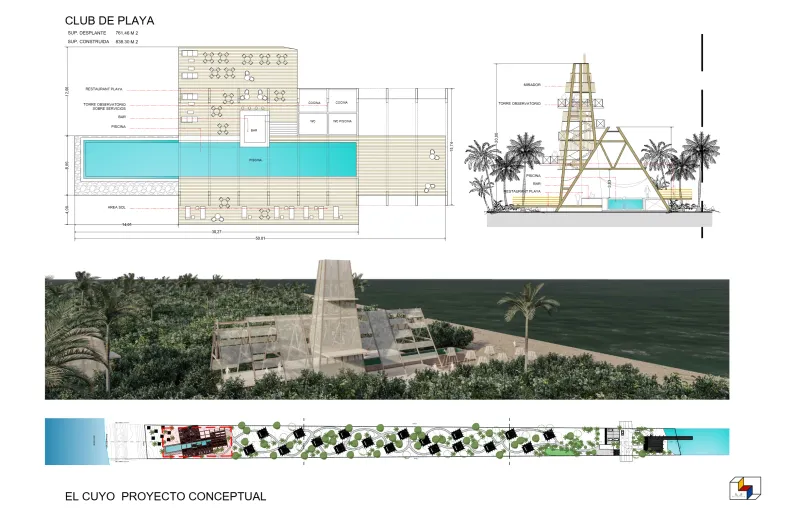This screenshot has height=518, width=800.
Task: Click the 'AREA SOL' label on the plan
Action: tap(116, 207)
